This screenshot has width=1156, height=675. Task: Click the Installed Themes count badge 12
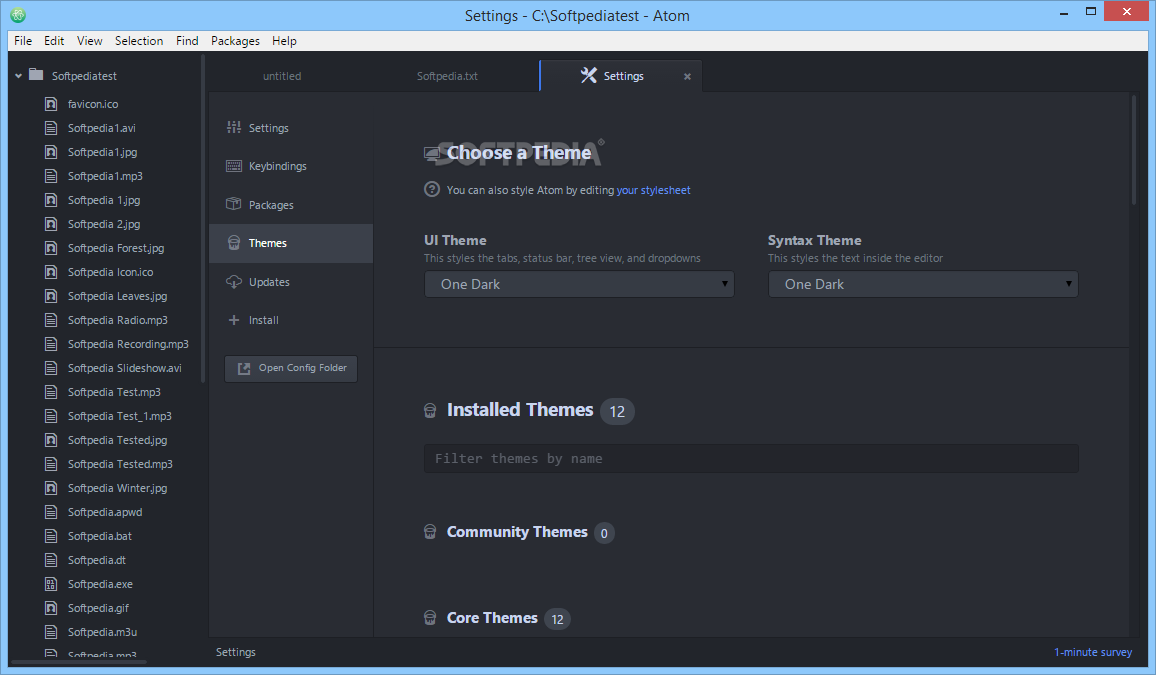pyautogui.click(x=617, y=411)
